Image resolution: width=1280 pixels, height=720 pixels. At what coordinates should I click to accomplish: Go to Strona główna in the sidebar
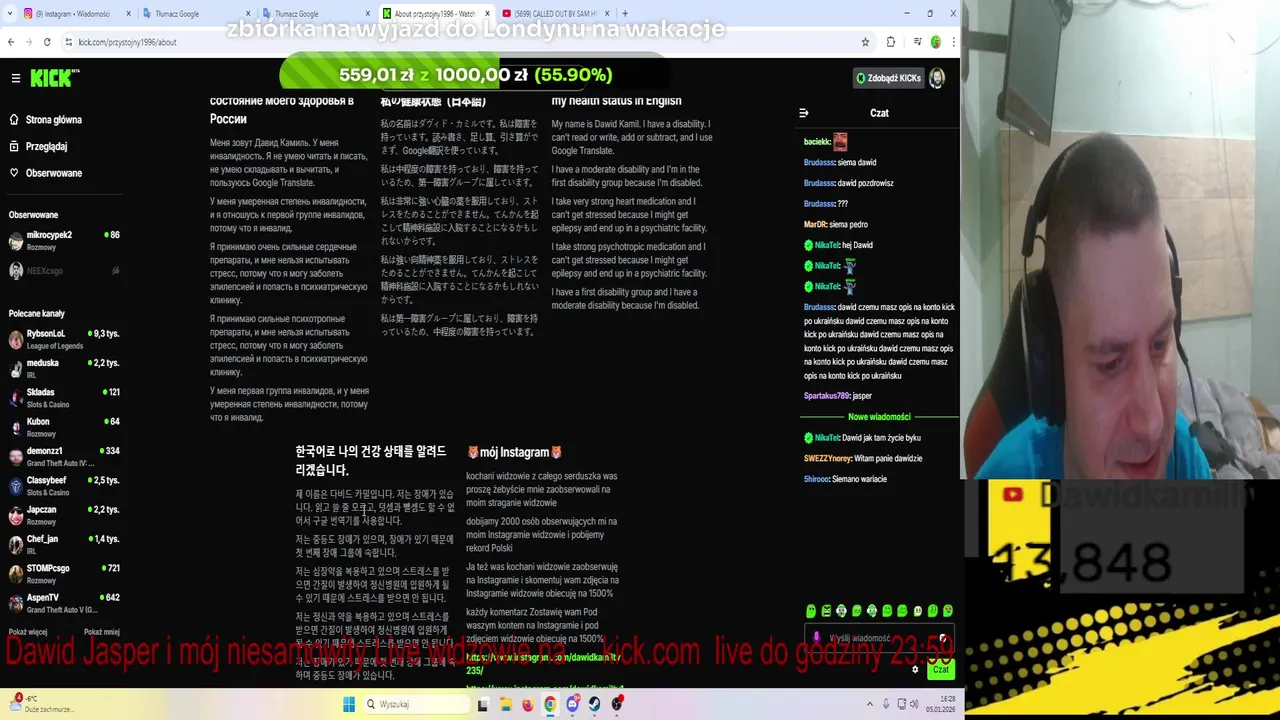[x=54, y=120]
